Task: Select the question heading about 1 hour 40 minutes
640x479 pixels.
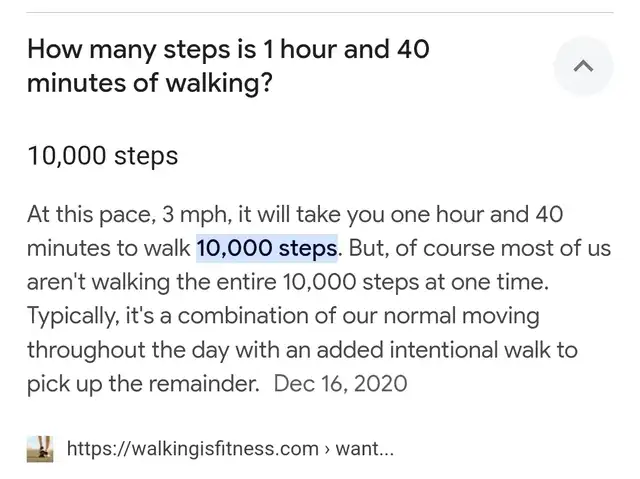Action: pos(228,66)
